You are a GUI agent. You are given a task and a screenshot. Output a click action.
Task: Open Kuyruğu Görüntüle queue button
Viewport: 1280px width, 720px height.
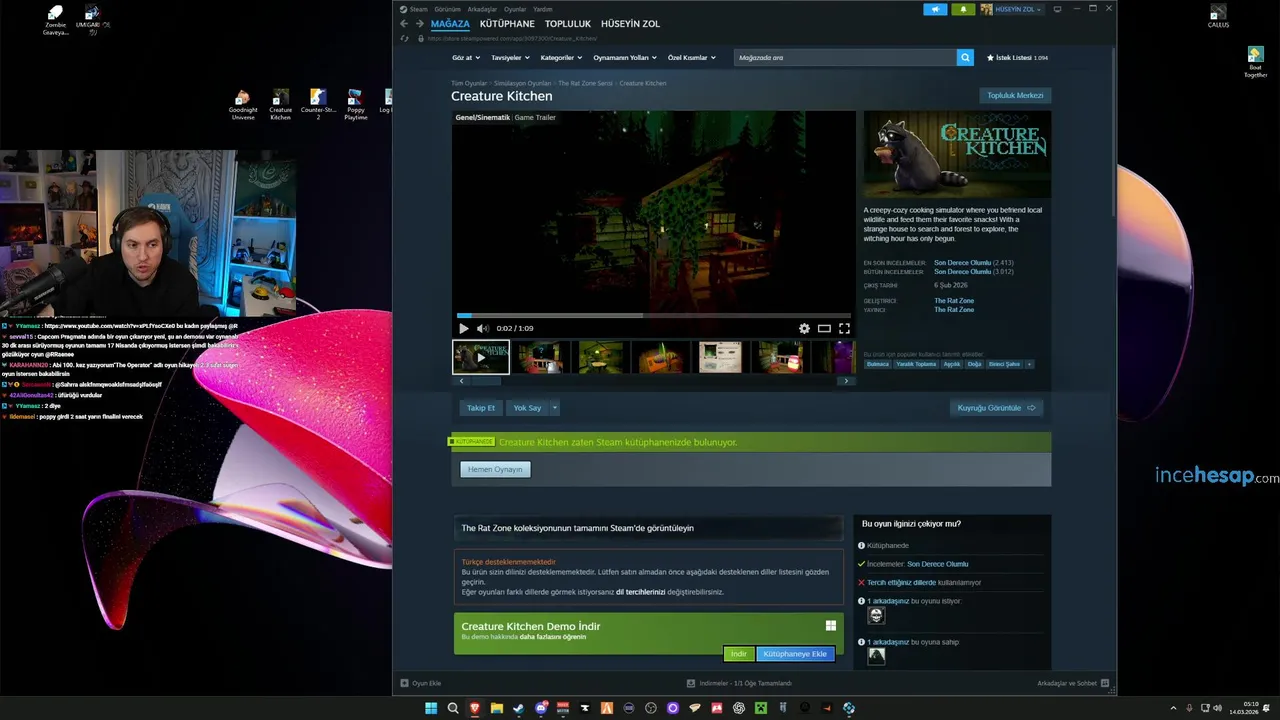click(x=997, y=408)
